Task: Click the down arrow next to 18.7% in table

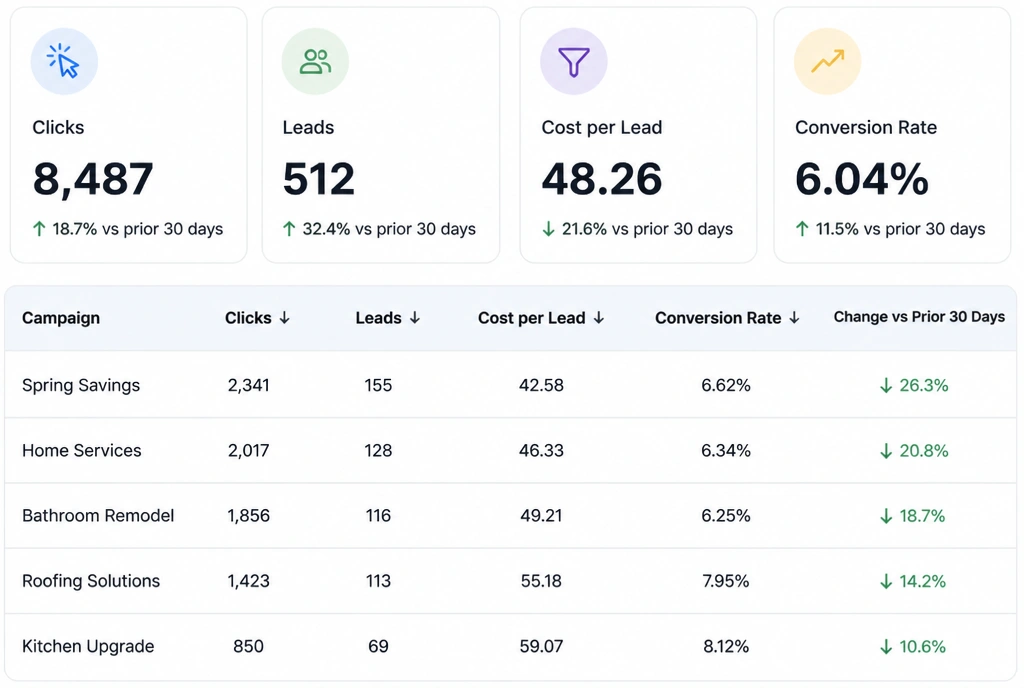Action: 886,516
